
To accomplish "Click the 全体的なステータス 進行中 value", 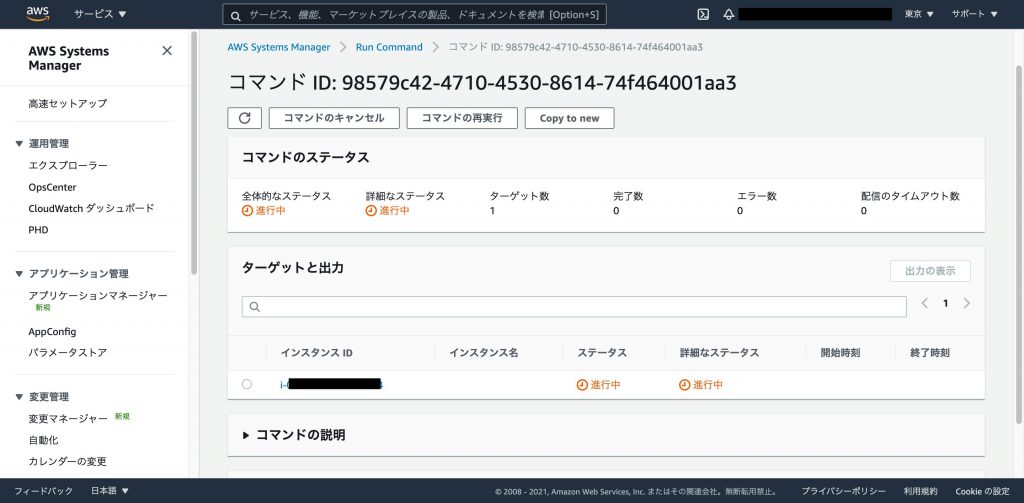I will tap(264, 210).
